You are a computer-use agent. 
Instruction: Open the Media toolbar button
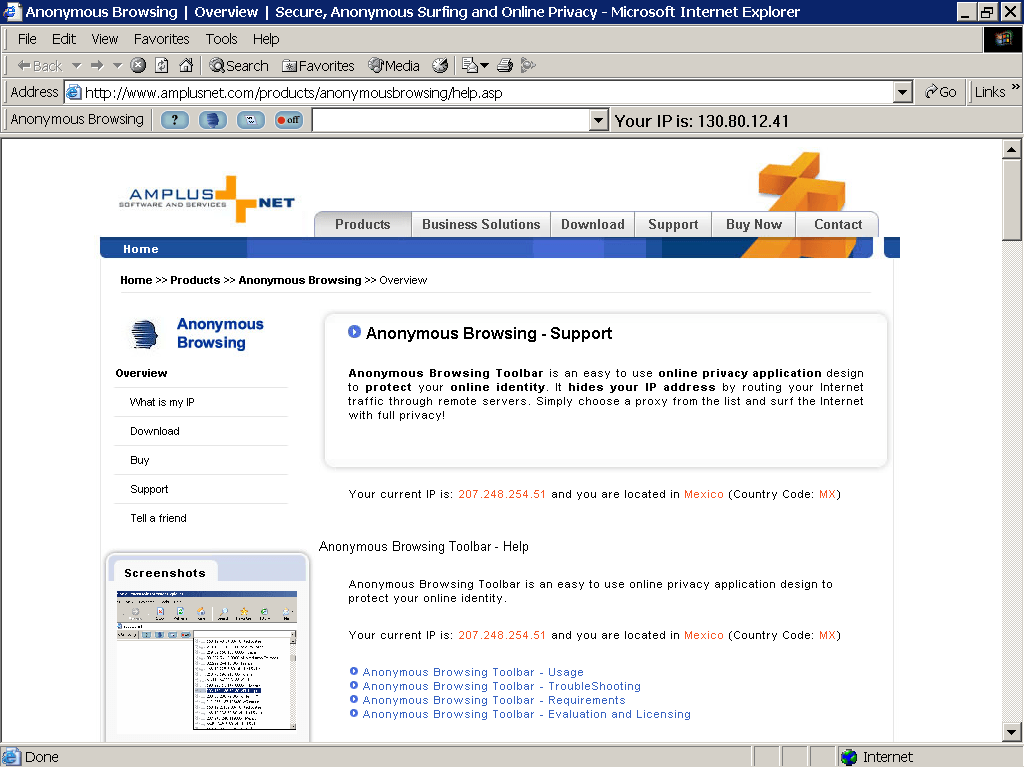[x=394, y=66]
